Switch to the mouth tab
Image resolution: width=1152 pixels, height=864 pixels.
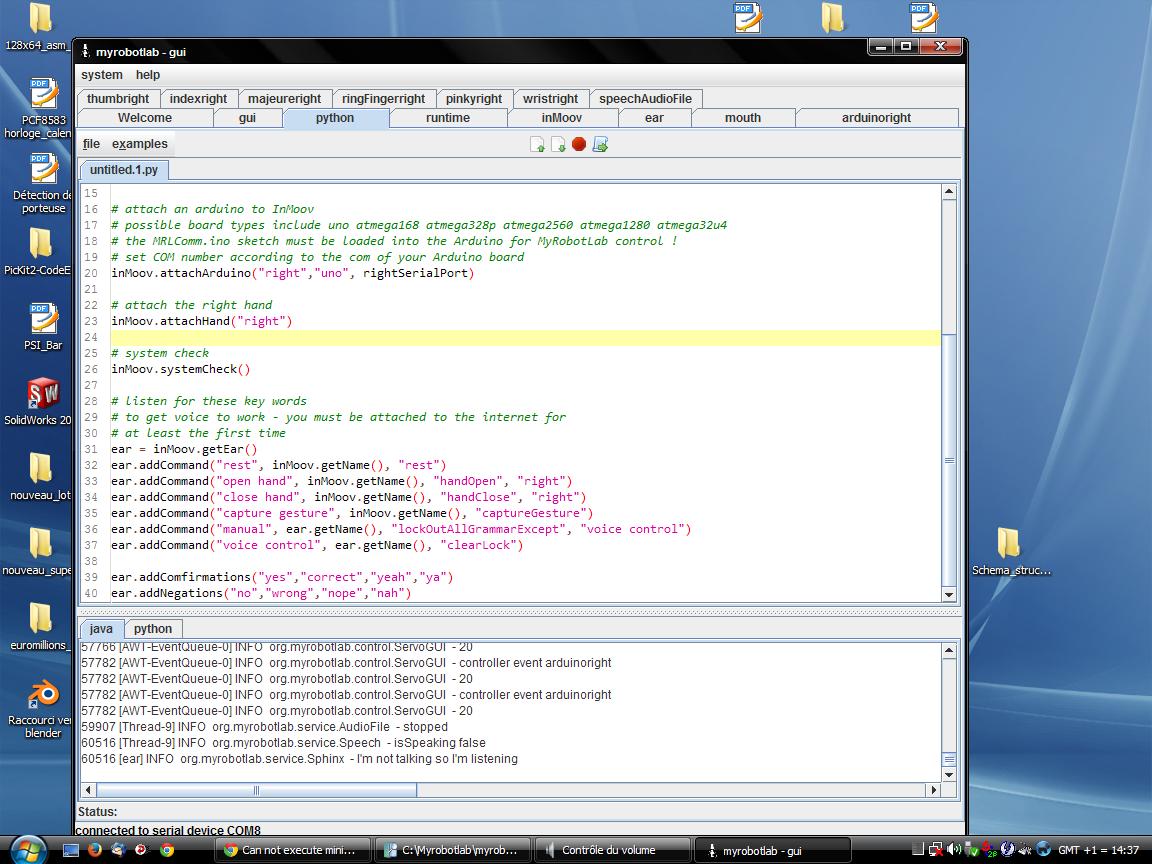[743, 118]
